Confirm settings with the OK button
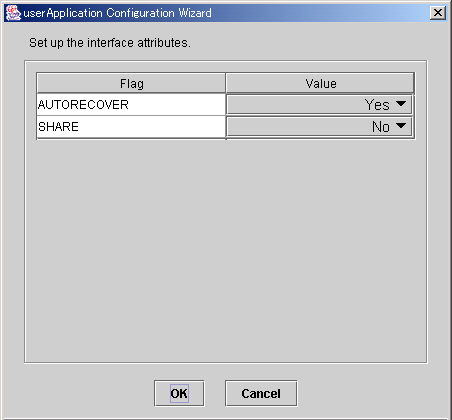Image resolution: width=452 pixels, height=420 pixels. click(179, 393)
